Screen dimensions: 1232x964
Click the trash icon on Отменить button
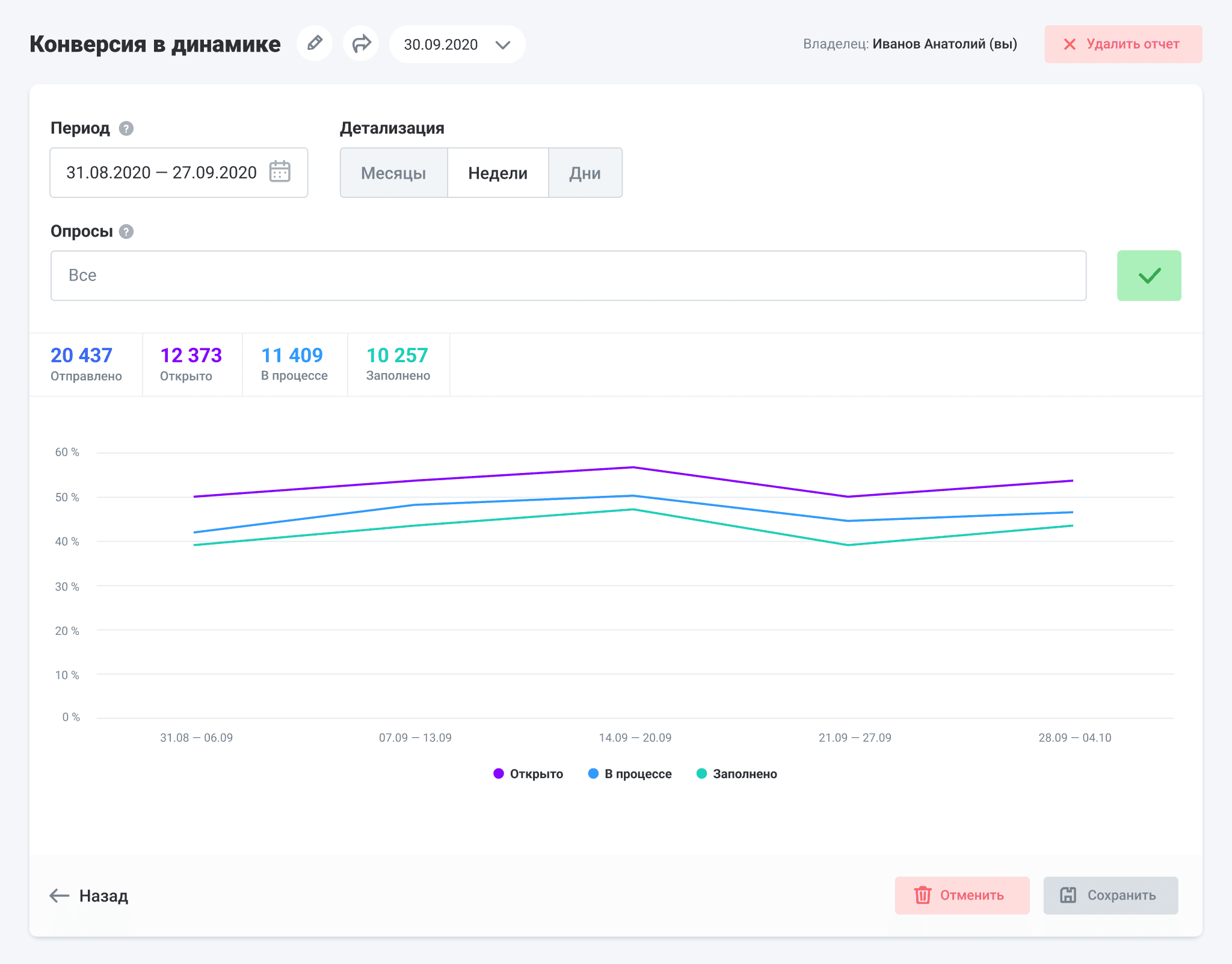(x=922, y=895)
